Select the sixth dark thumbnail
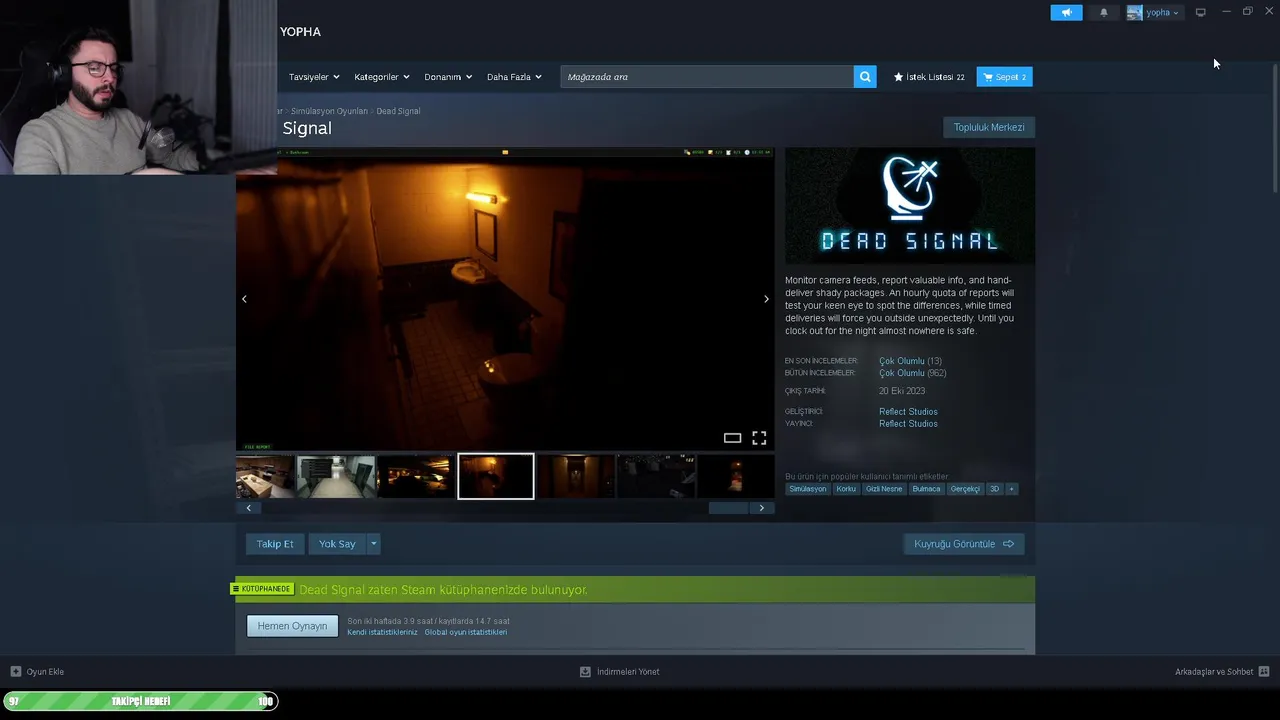This screenshot has height=720, width=1280. tap(656, 477)
